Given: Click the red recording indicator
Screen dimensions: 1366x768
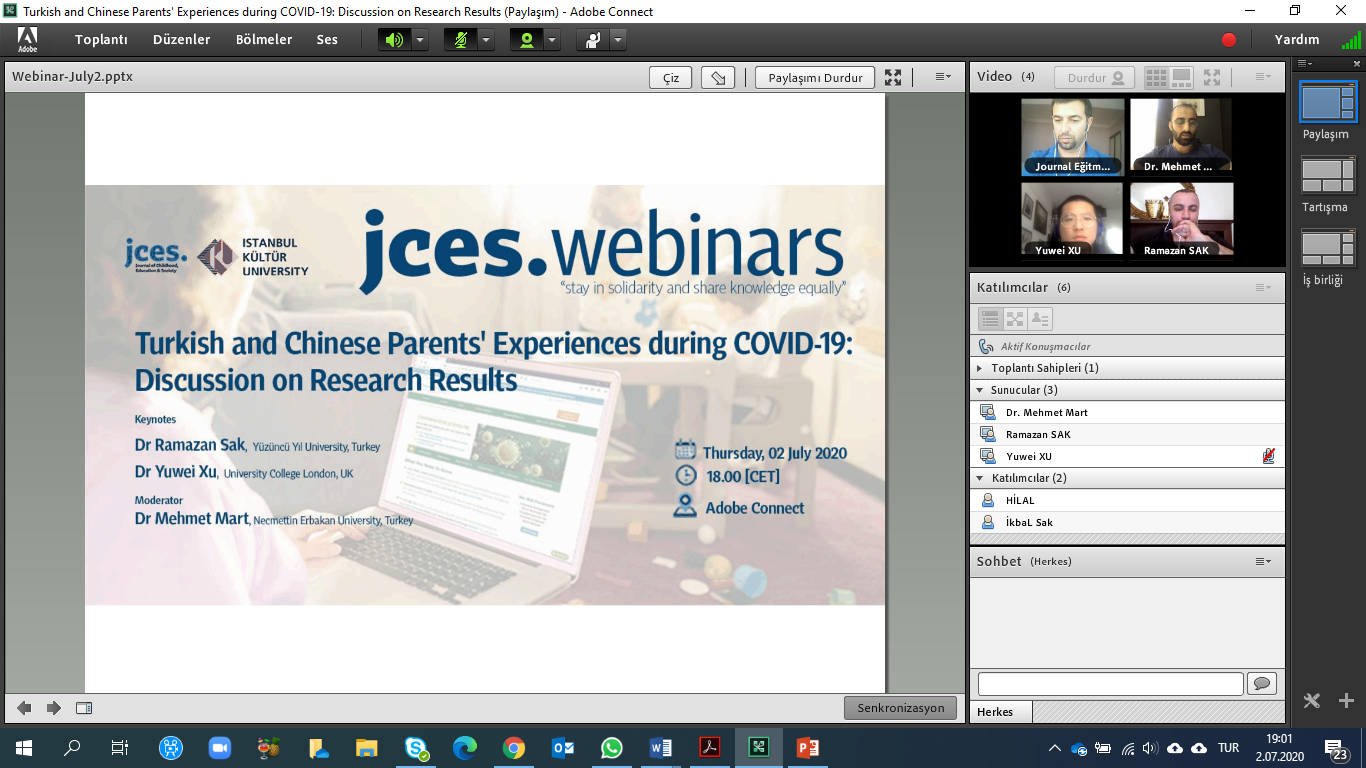Looking at the screenshot, I should tap(1229, 40).
